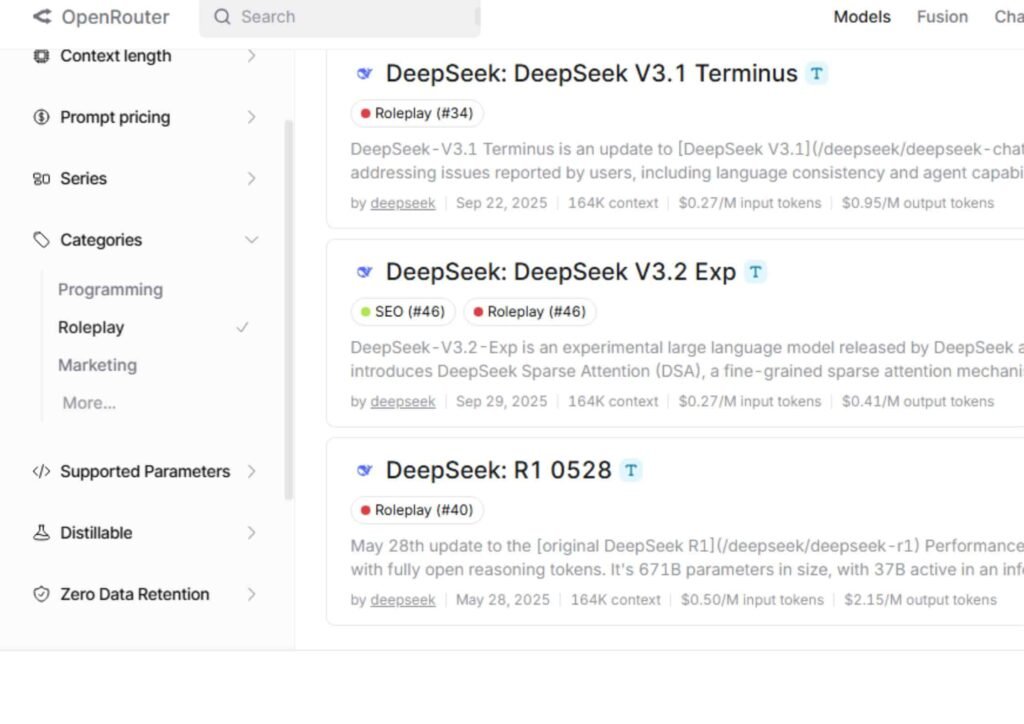Screen dimensions: 1024x724
Task: Open deepseek author link under R1 0528
Action: 403,600
